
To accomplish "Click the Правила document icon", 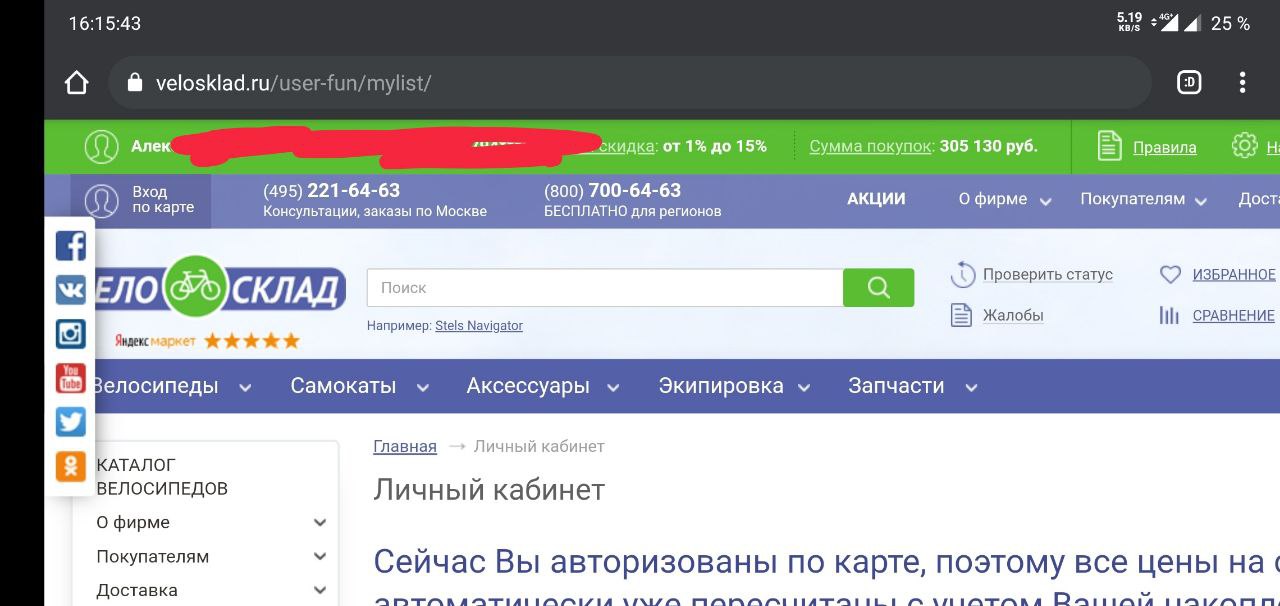I will [x=1109, y=146].
